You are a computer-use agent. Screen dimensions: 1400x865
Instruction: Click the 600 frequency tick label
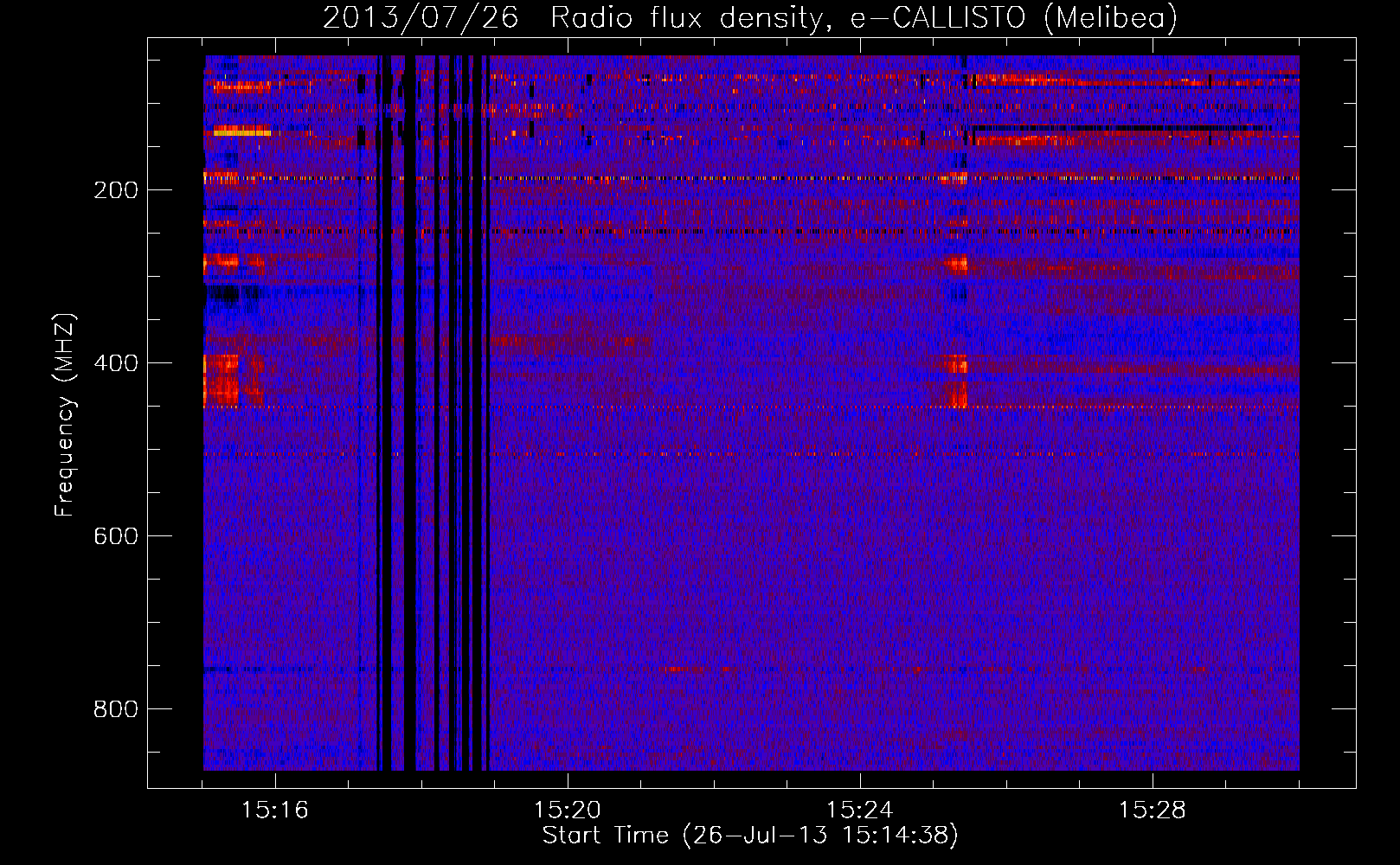tap(116, 536)
